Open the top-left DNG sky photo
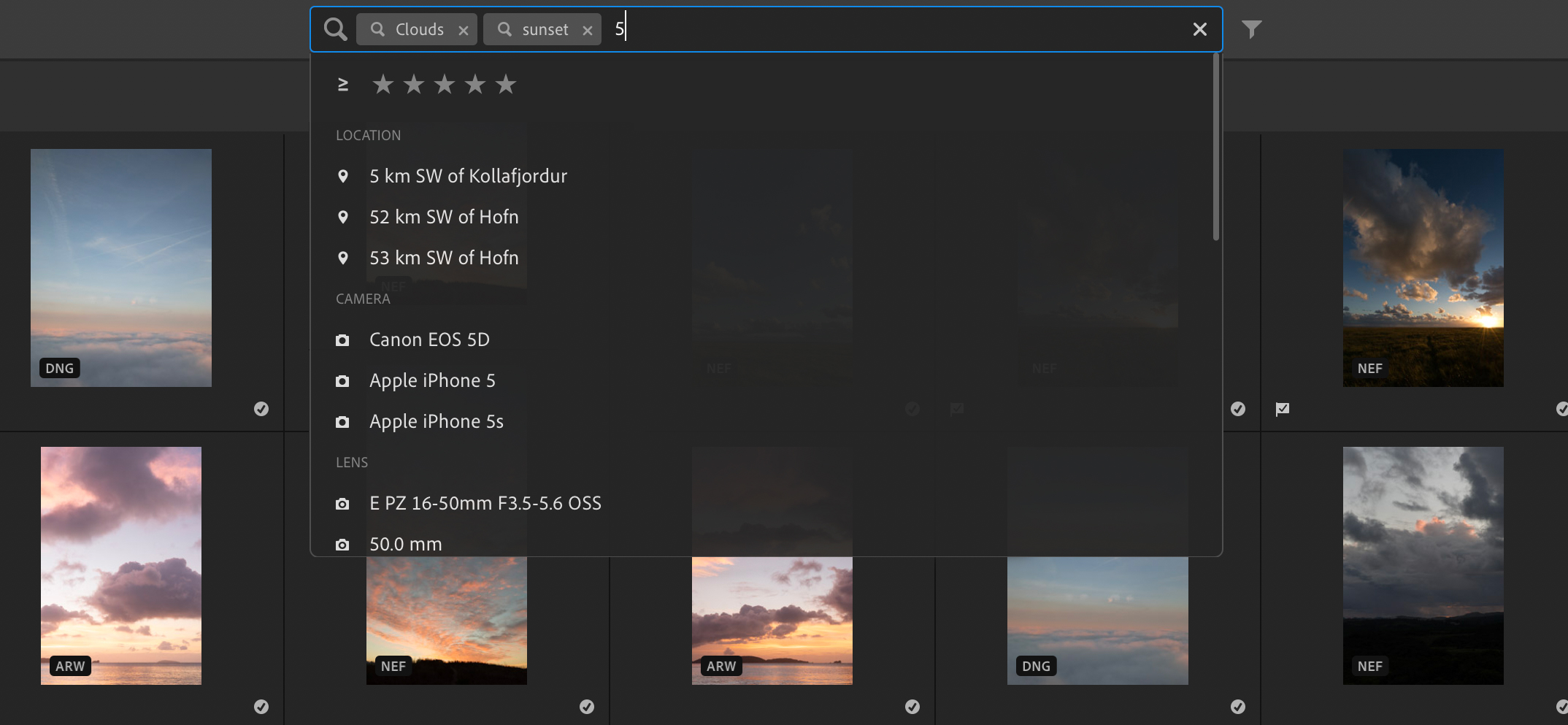 coord(121,268)
